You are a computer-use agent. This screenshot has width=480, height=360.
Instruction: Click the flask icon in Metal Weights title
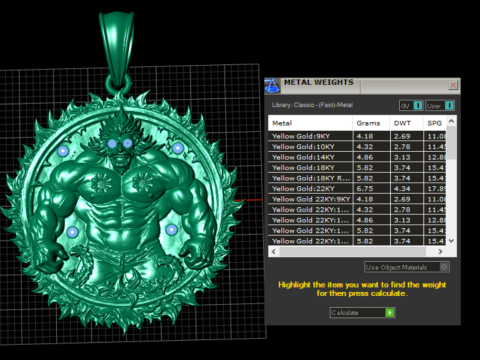(272, 86)
